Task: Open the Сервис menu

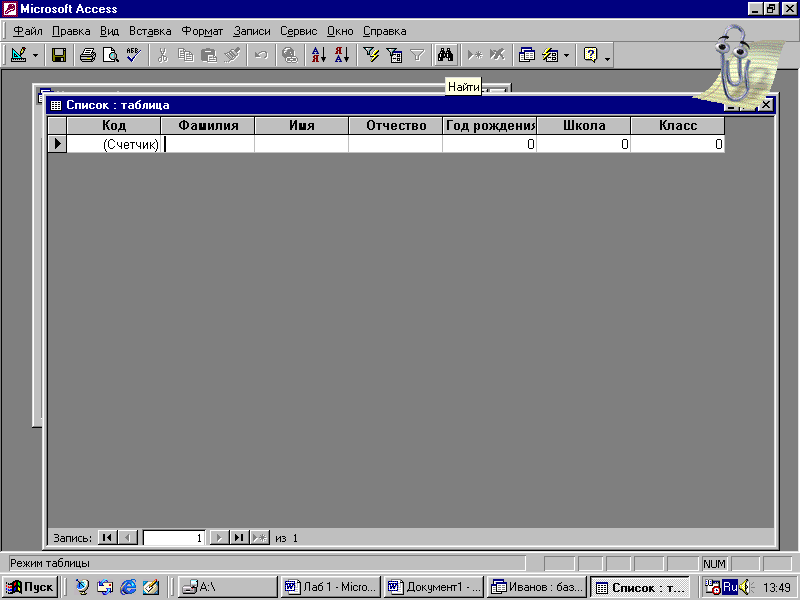Action: coord(298,32)
